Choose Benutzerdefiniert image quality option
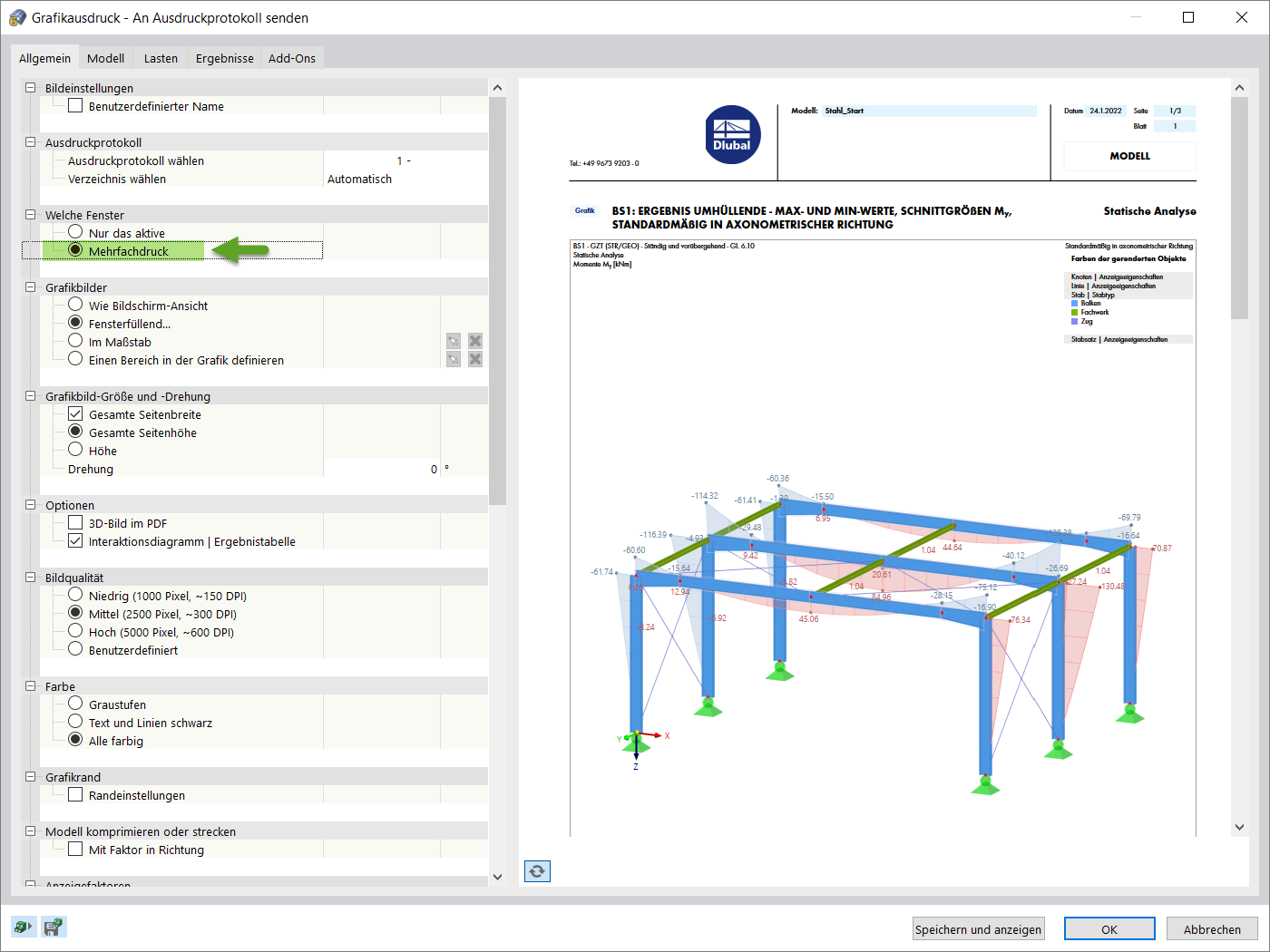Image resolution: width=1270 pixels, height=952 pixels. coord(75,649)
